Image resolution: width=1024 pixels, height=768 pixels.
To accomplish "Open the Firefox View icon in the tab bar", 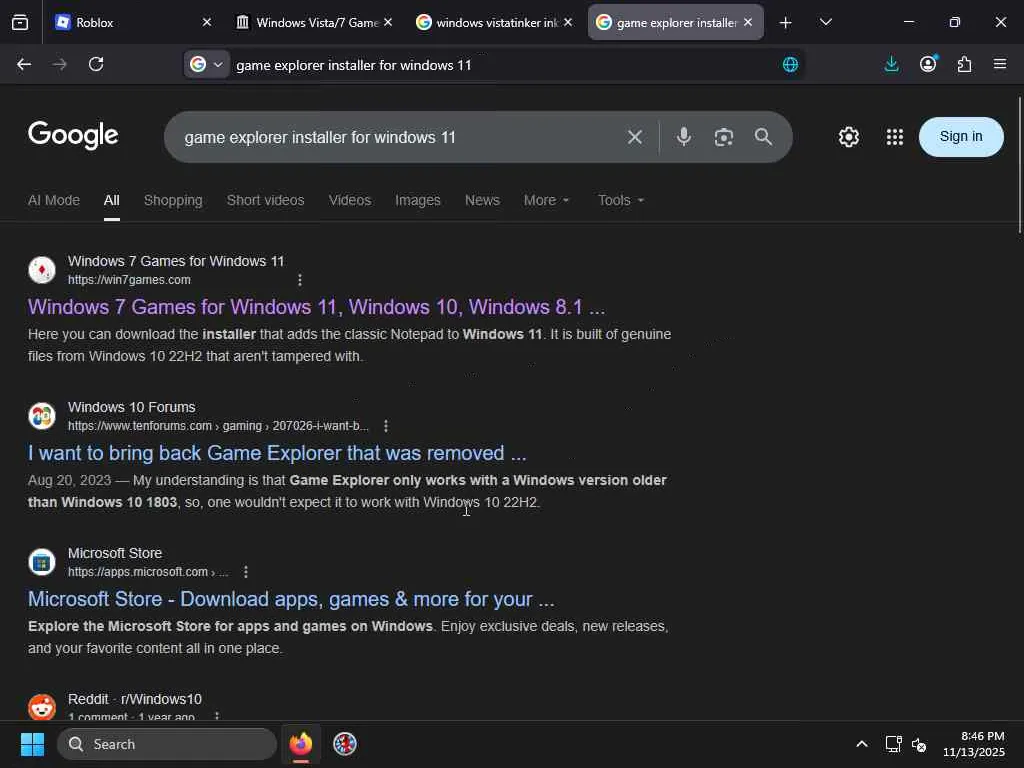I will pyautogui.click(x=20, y=23).
